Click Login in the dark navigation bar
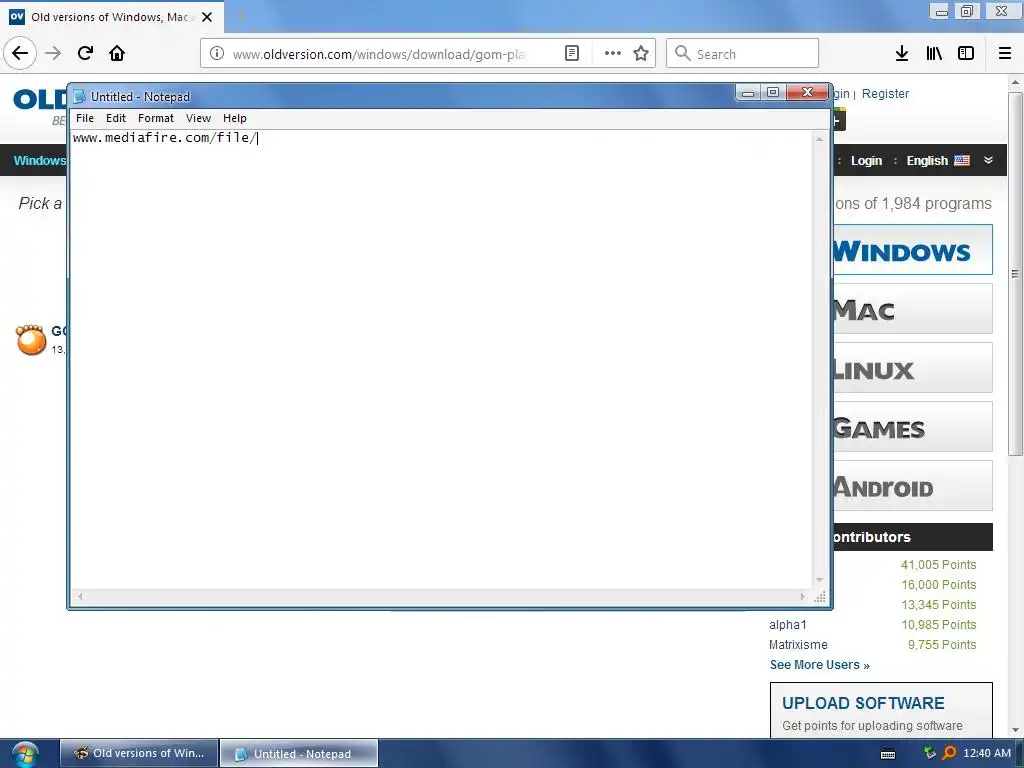The width and height of the screenshot is (1024, 768). point(866,161)
